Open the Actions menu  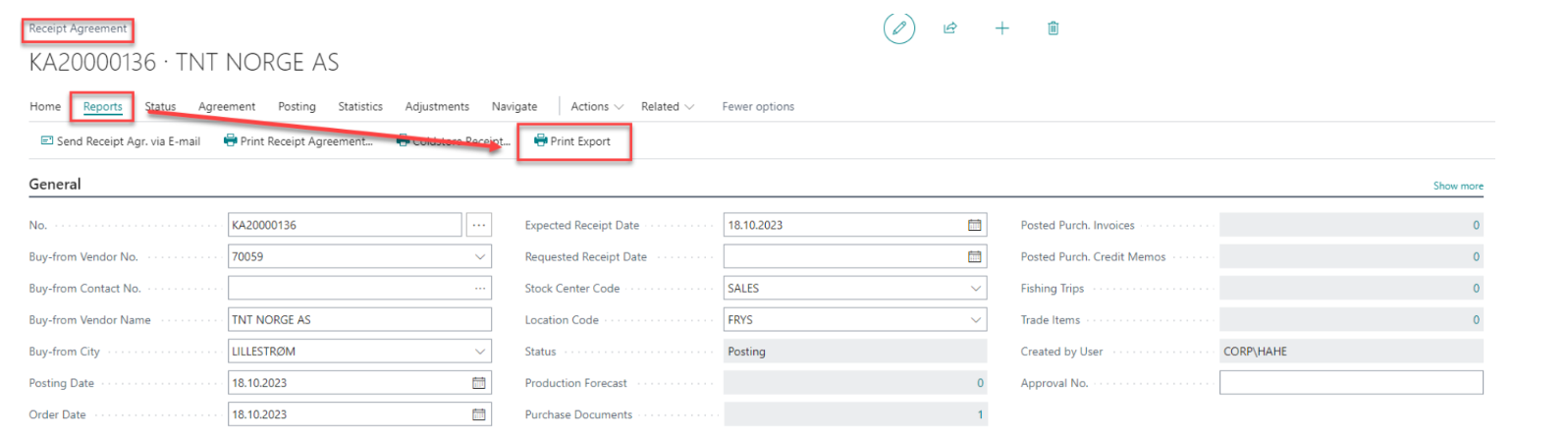tap(596, 107)
